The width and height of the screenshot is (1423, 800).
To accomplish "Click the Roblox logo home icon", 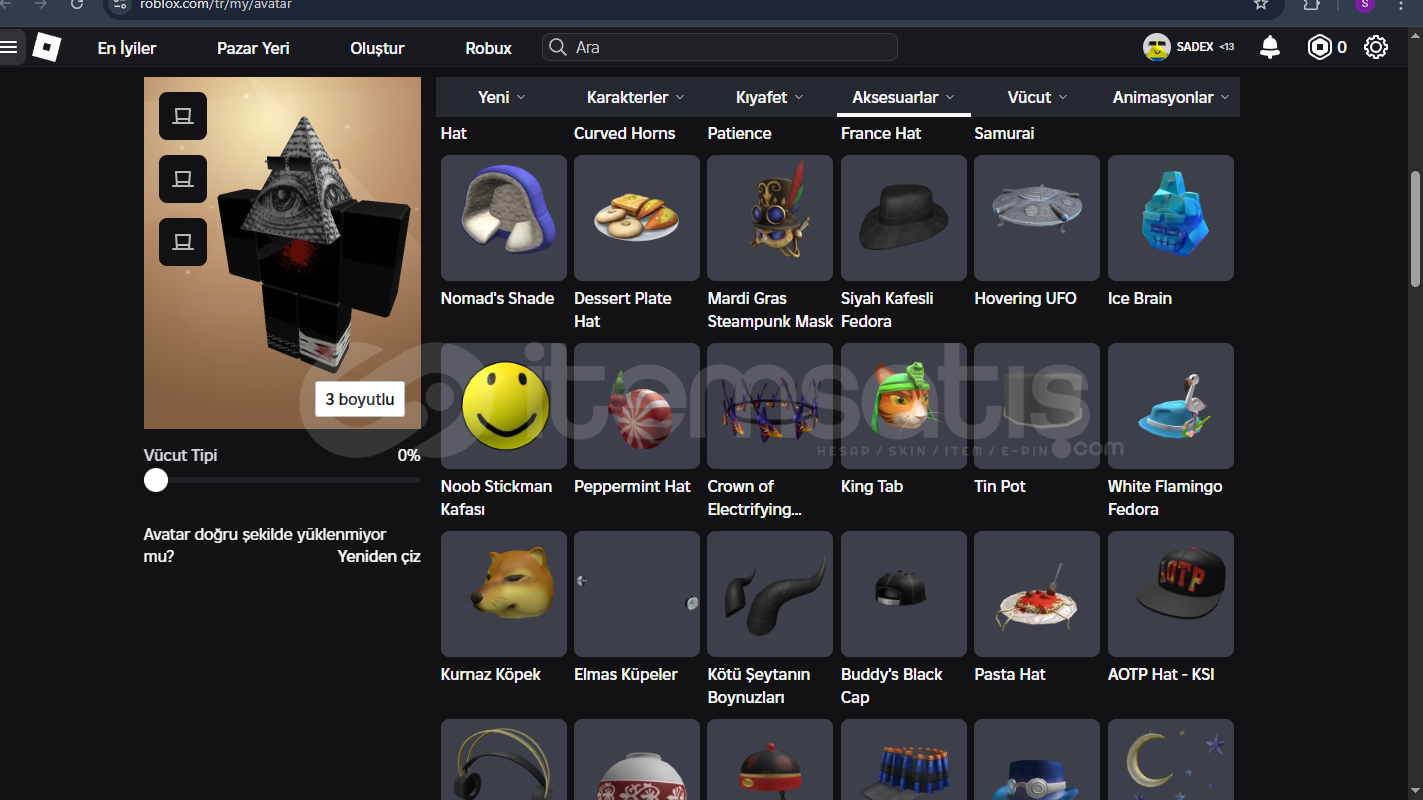I will pyautogui.click(x=47, y=47).
